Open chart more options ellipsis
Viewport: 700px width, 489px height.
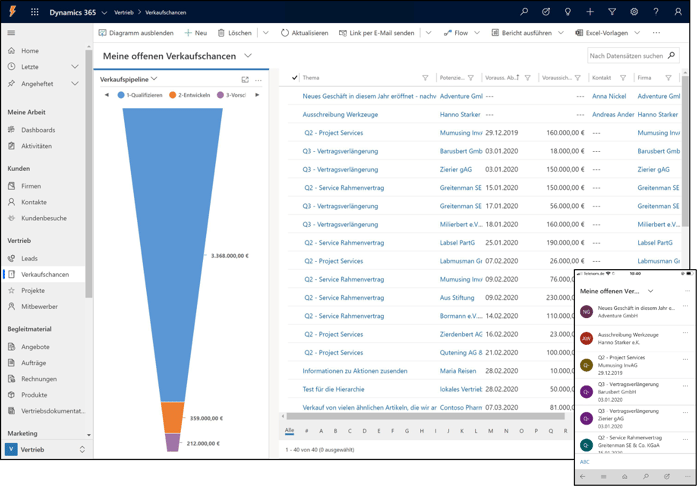(258, 80)
